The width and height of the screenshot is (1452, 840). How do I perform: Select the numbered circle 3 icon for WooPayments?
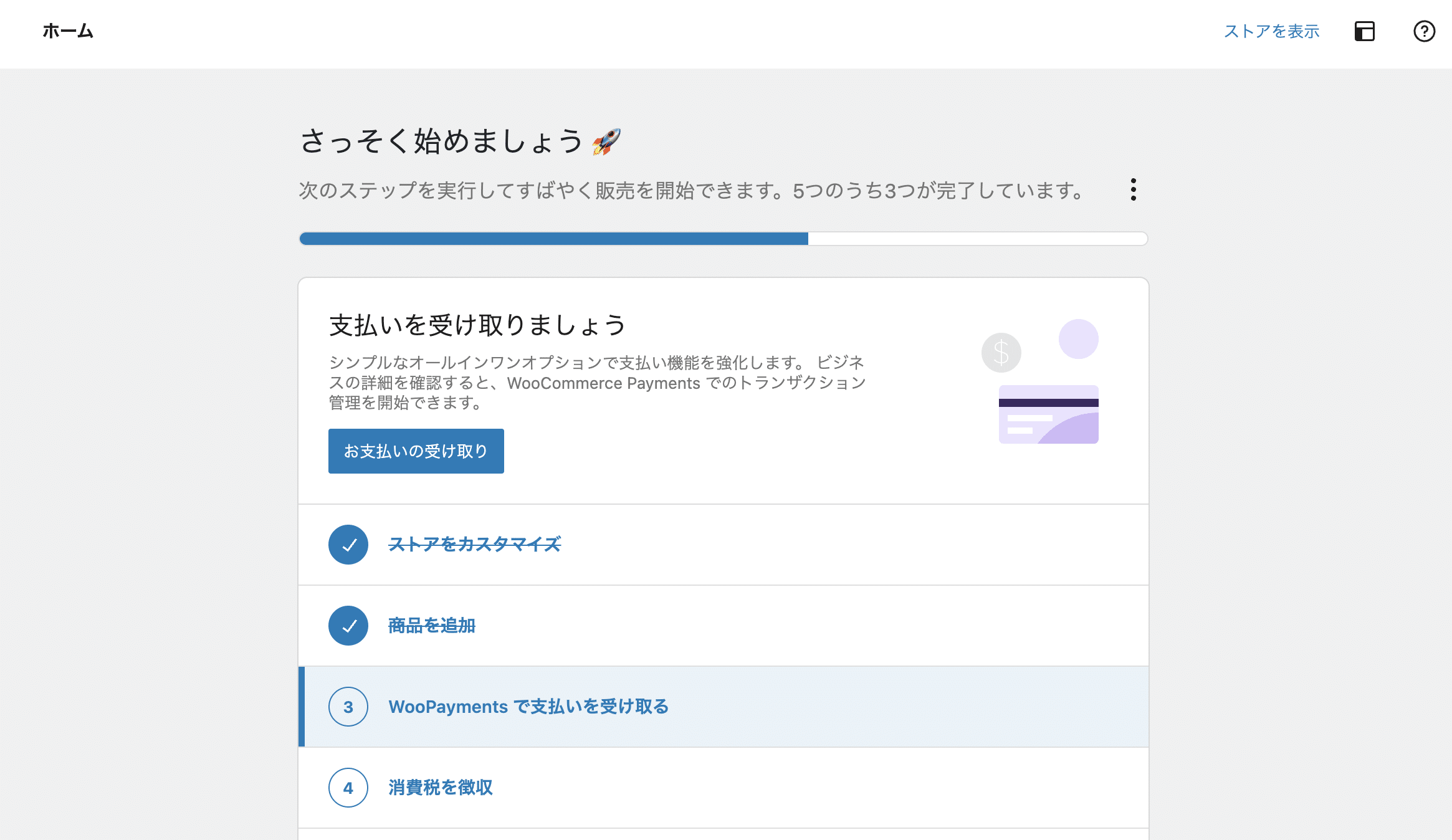click(348, 707)
